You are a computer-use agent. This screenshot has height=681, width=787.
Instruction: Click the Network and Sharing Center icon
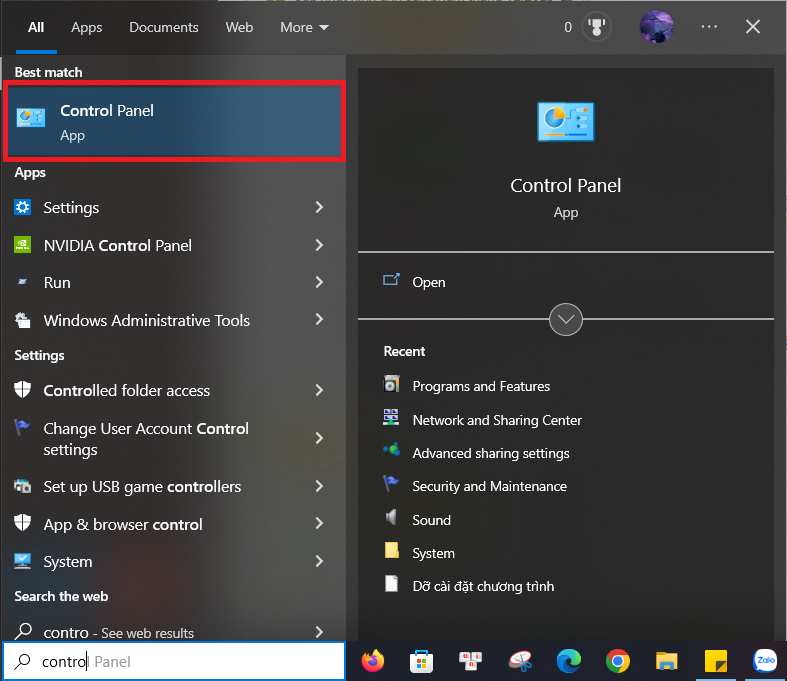tap(391, 418)
